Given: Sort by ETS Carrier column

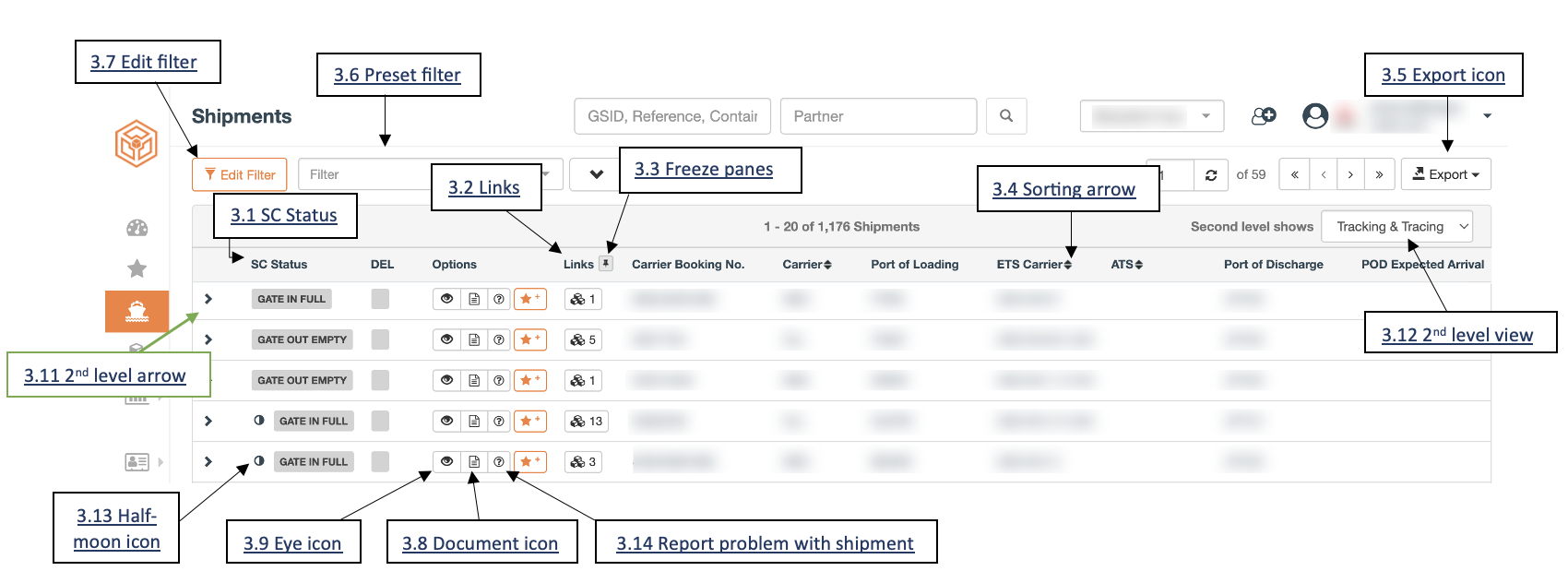Looking at the screenshot, I should click(x=1034, y=265).
